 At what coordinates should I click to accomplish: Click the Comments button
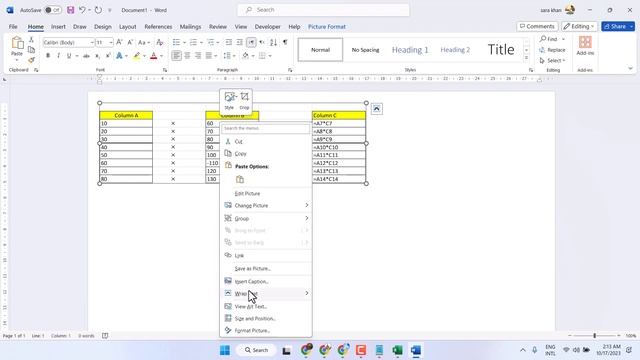click(537, 27)
